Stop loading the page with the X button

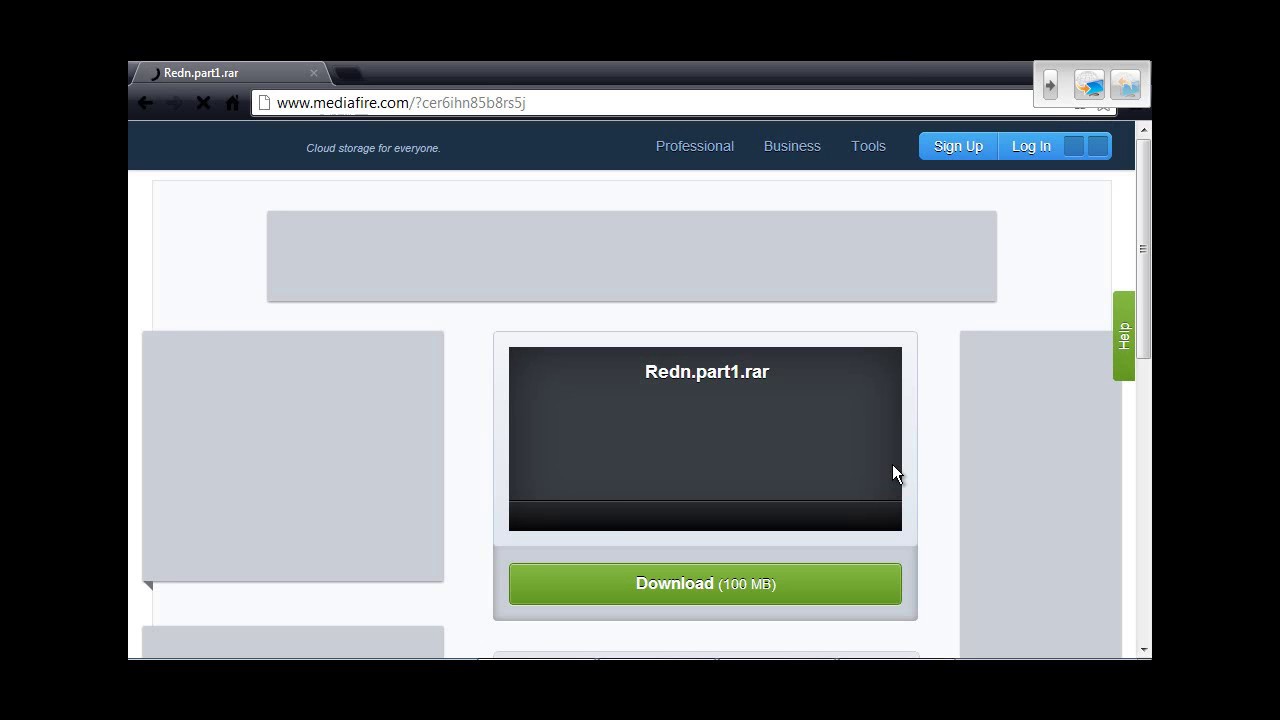(203, 103)
